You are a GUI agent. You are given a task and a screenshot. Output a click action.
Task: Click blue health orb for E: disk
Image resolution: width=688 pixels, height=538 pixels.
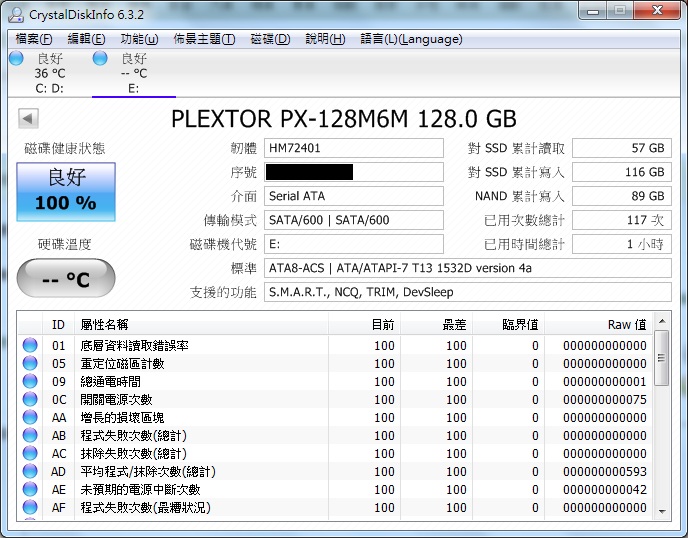pos(100,58)
